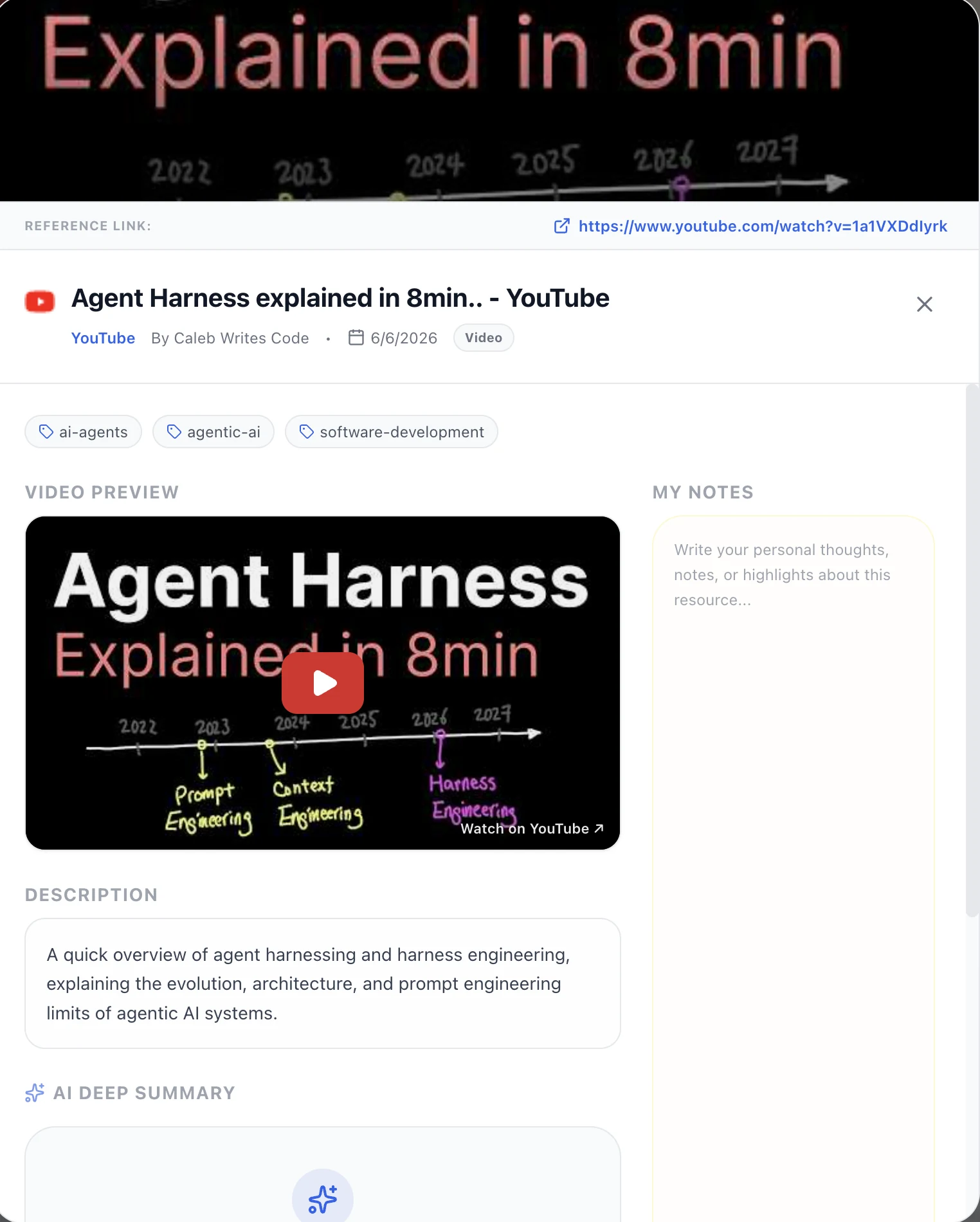Click the vertical scrollbar on the right
This screenshot has width=980, height=1222.
[972, 650]
